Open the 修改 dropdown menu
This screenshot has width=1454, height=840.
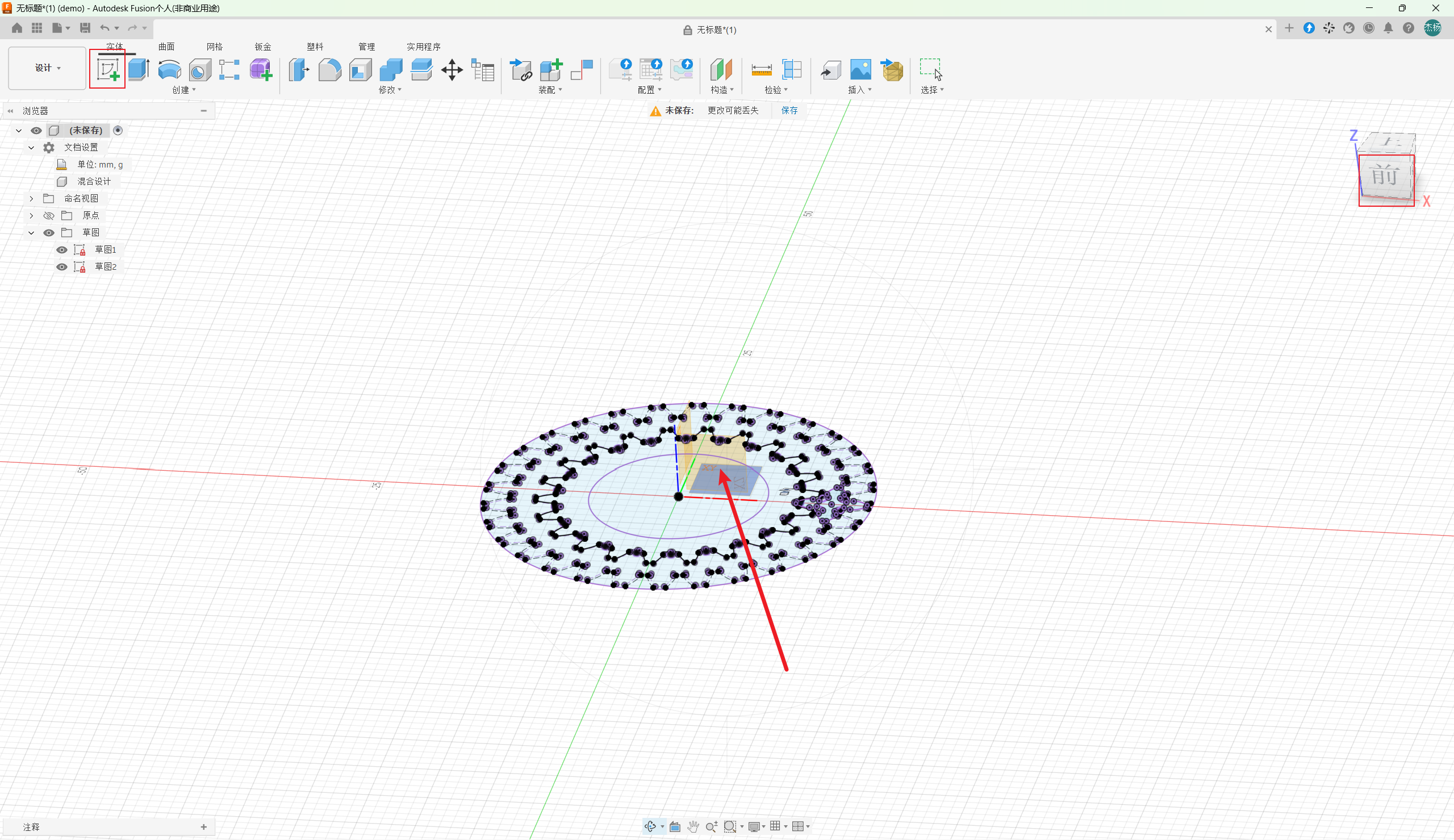[390, 90]
